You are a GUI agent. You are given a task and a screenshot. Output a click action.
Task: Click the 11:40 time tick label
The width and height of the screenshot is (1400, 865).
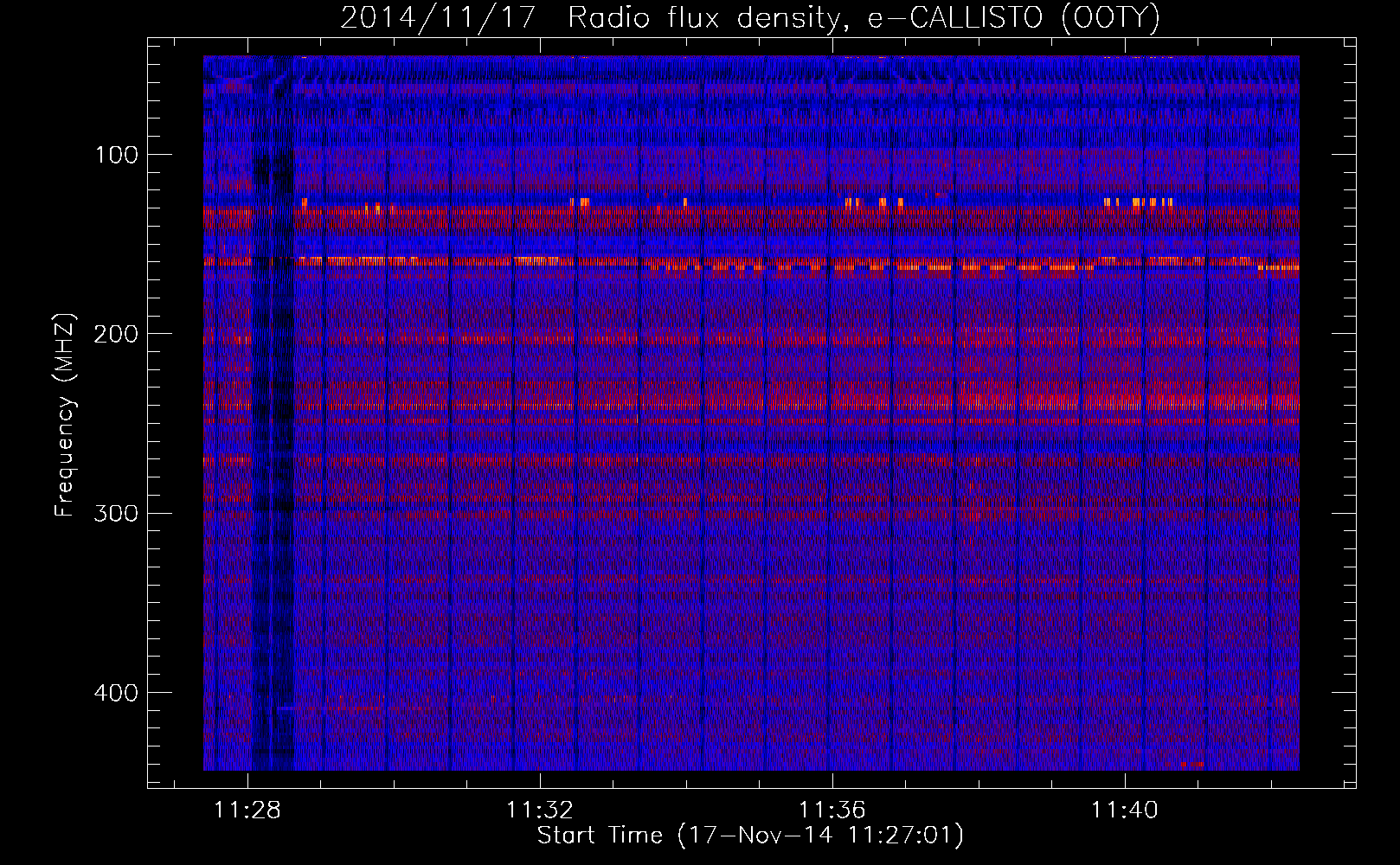pyautogui.click(x=1125, y=811)
